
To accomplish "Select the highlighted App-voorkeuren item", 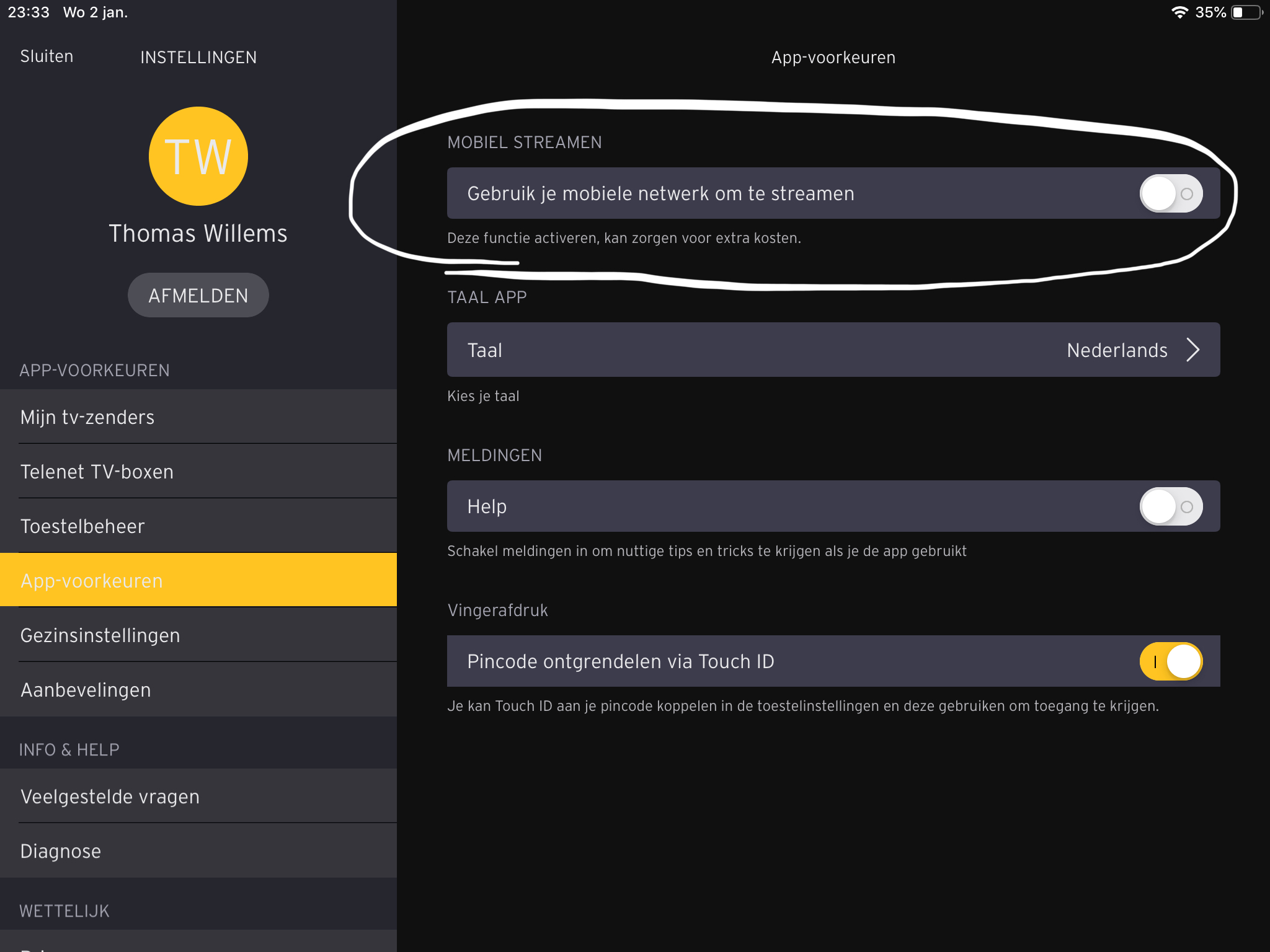I will [x=92, y=581].
